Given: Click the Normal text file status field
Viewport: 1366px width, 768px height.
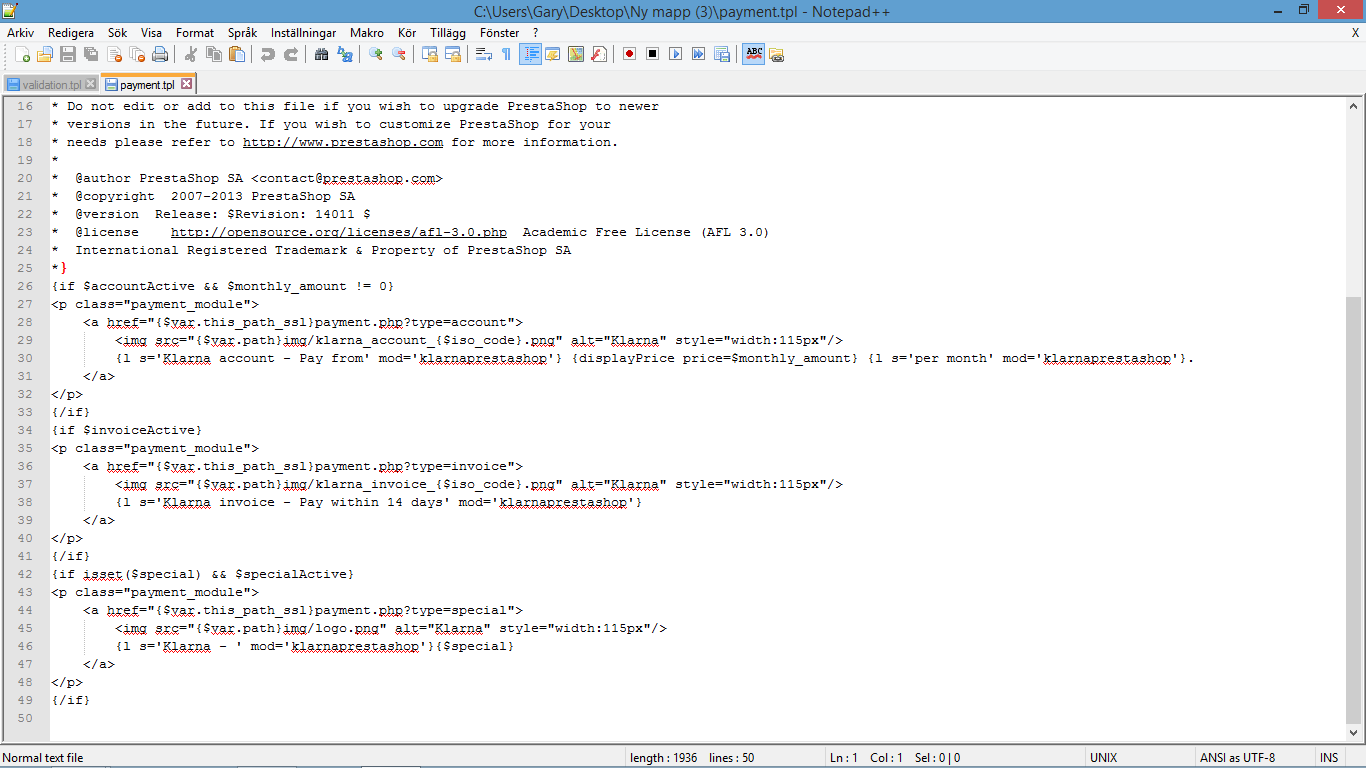Looking at the screenshot, I should 313,758.
